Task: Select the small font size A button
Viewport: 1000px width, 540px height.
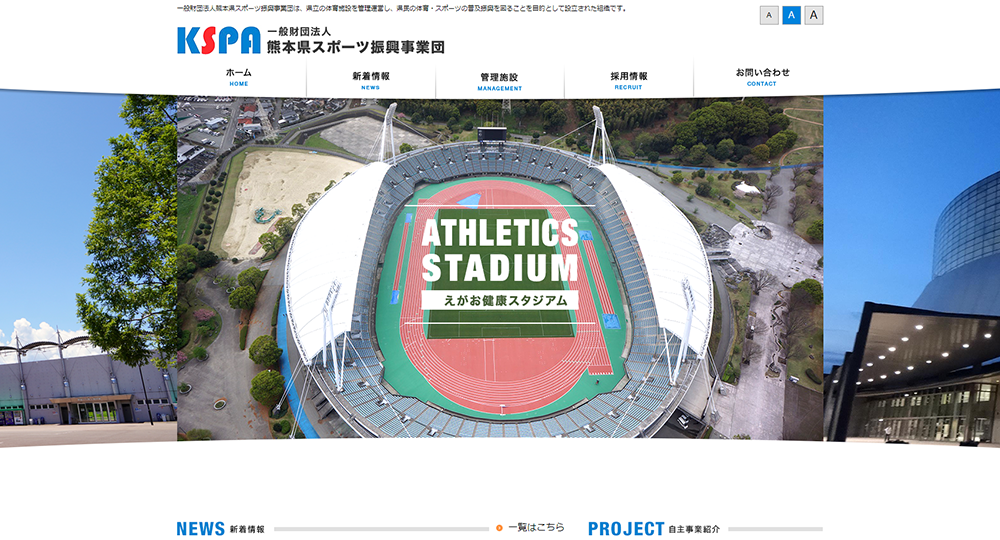Action: [x=769, y=15]
